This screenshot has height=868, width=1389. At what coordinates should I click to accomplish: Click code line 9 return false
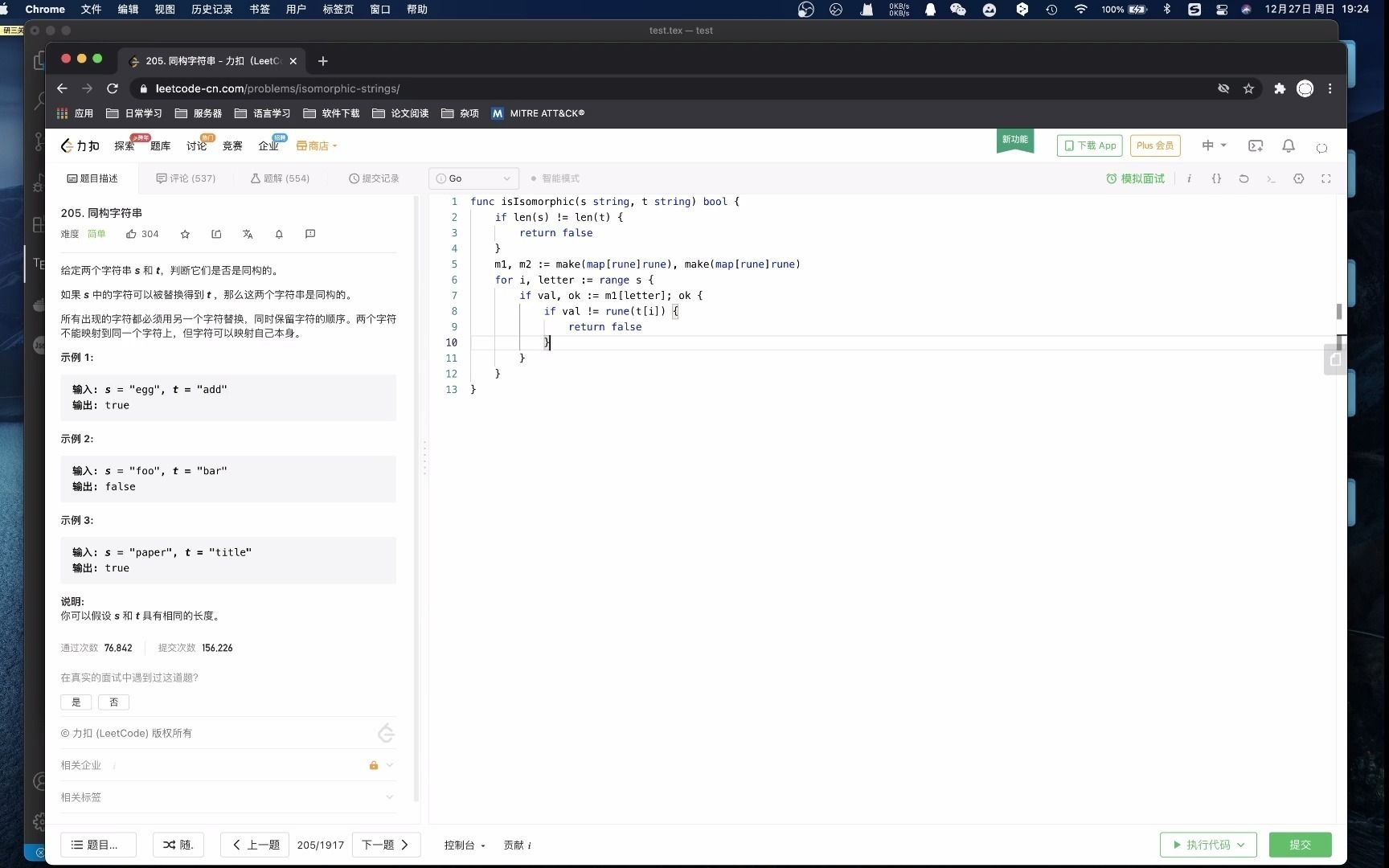point(604,327)
